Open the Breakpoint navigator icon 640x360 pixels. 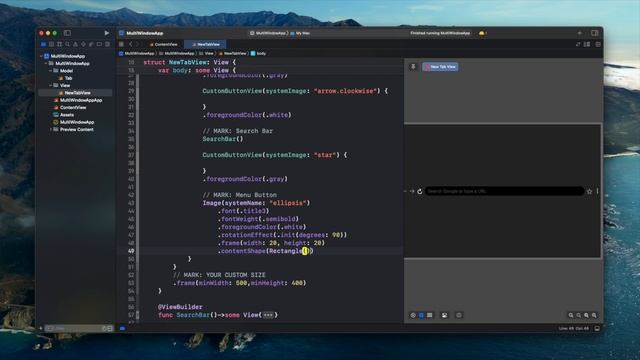99,44
